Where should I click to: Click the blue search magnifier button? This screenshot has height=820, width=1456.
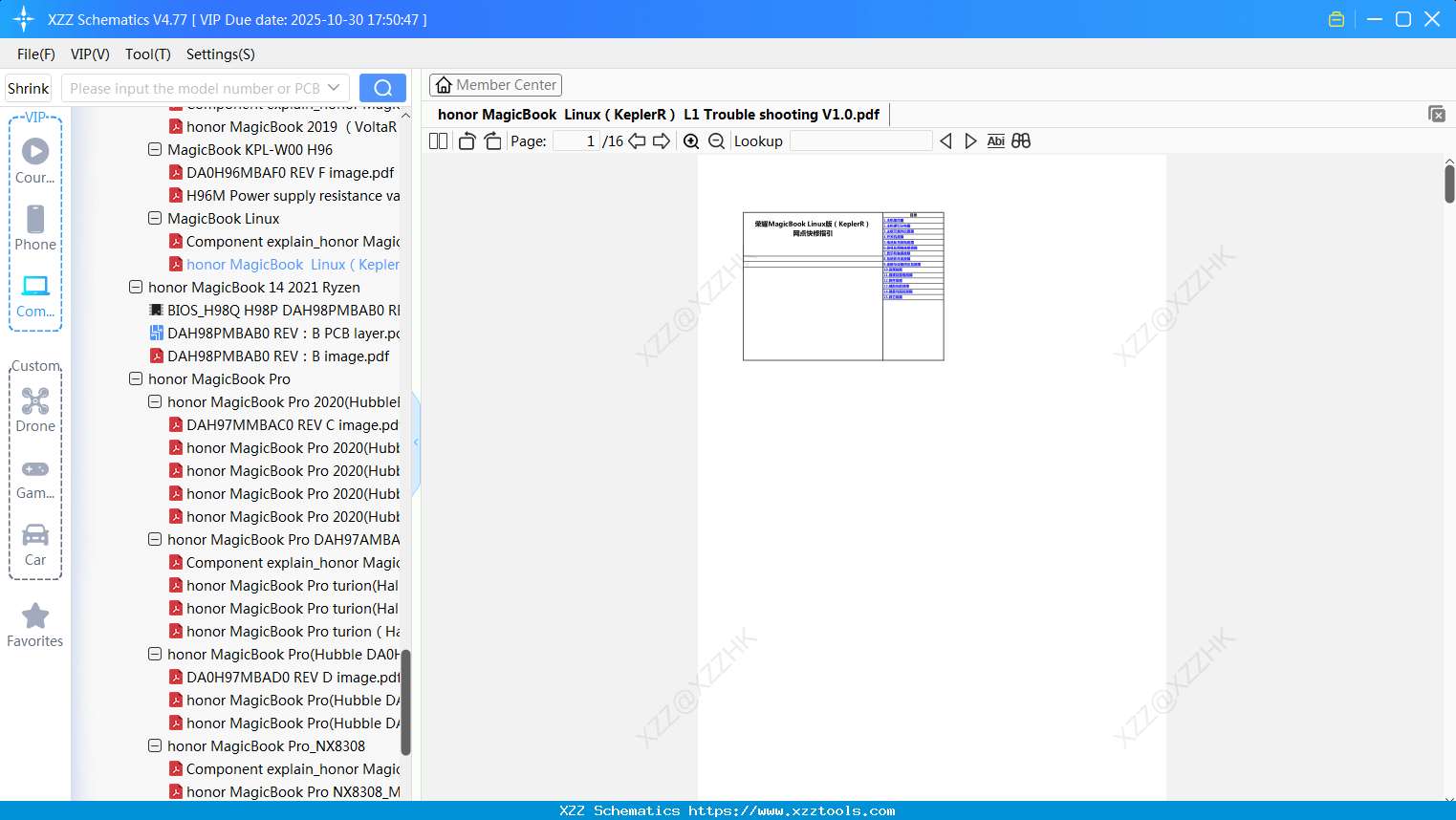coord(382,88)
